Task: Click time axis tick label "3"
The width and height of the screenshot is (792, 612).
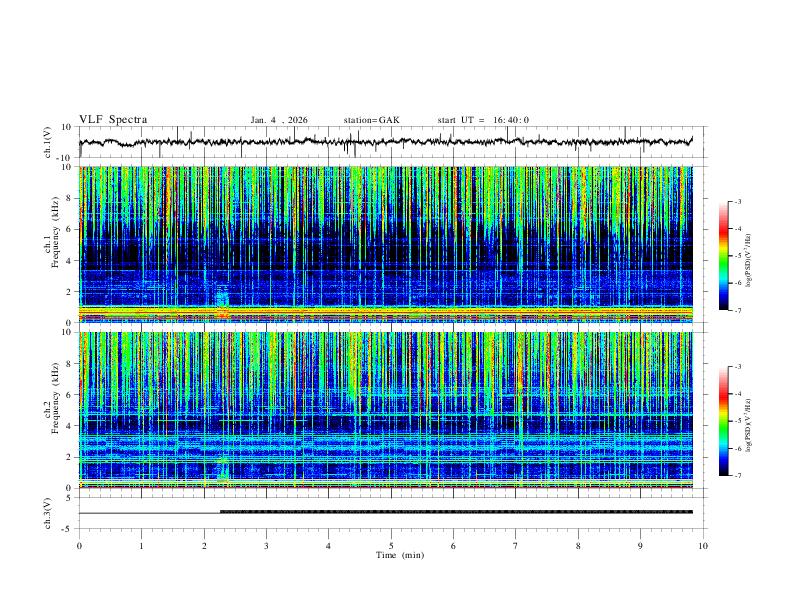Action: [x=266, y=546]
